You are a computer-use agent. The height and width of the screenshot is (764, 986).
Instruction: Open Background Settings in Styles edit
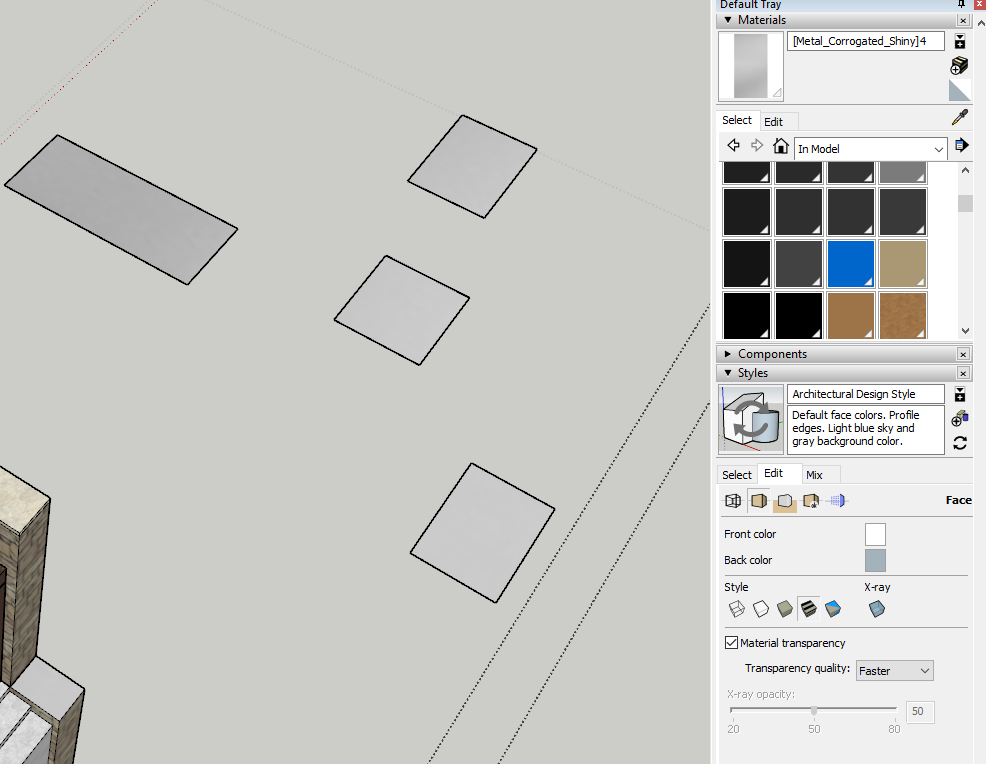click(x=785, y=501)
